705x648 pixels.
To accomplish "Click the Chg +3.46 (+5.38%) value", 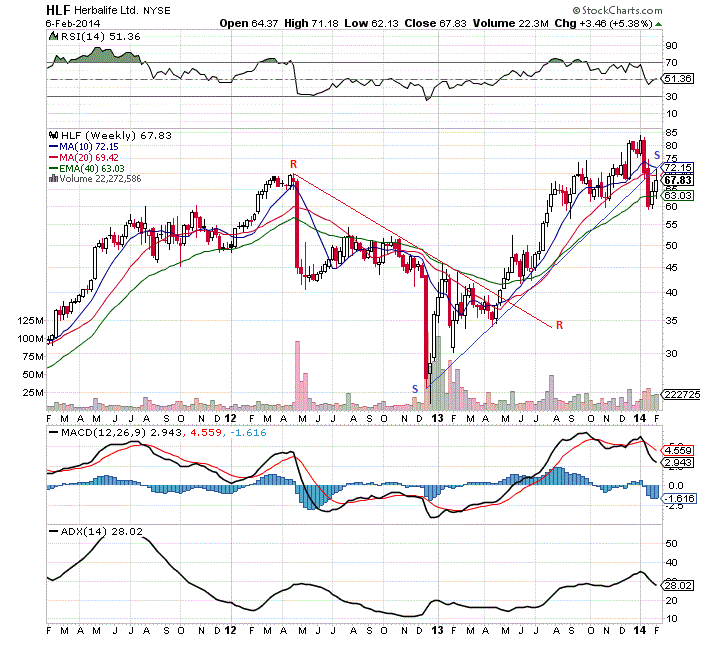I will (603, 23).
